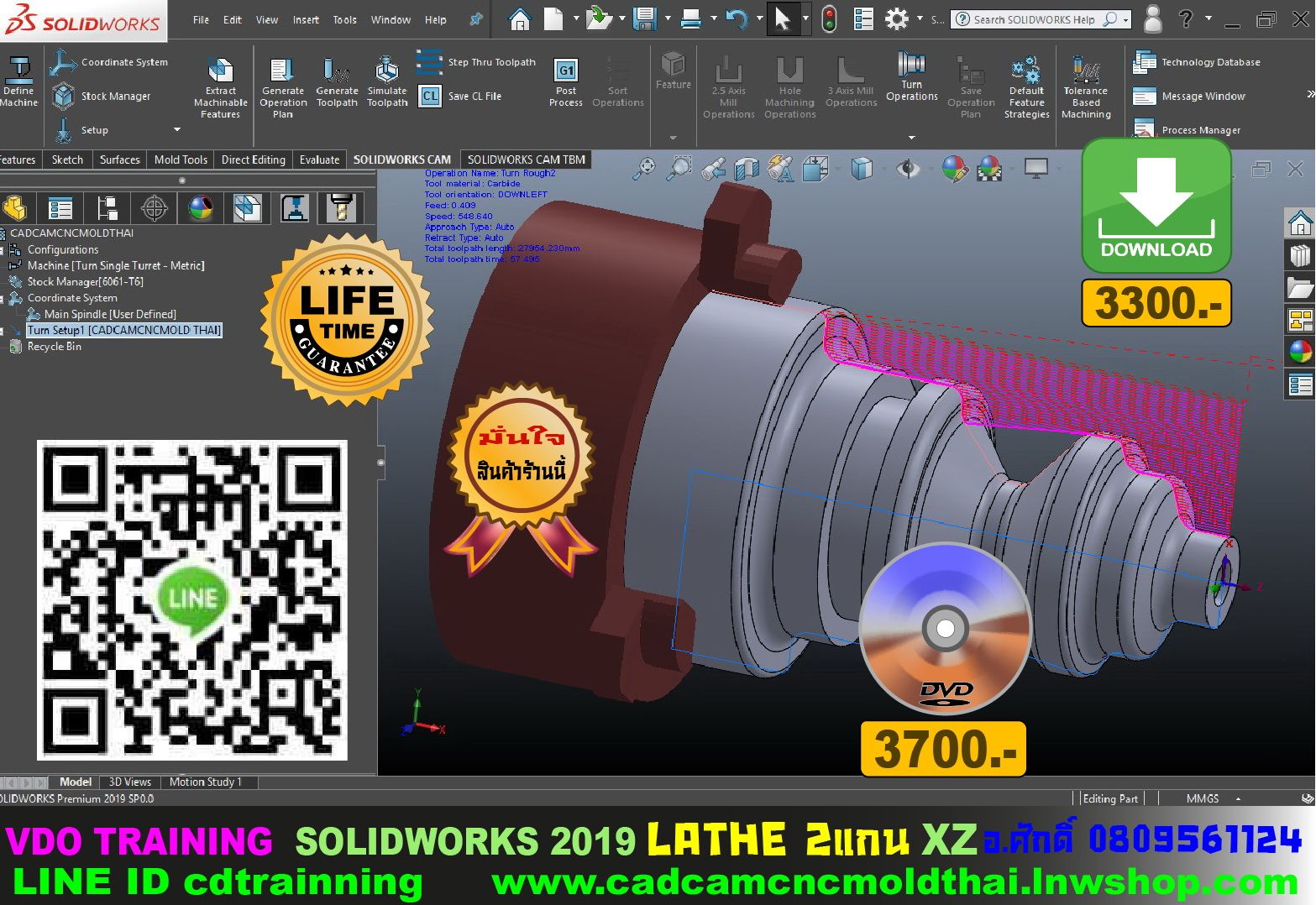Toggle Hide/Show Items eye icon
The width and height of the screenshot is (1316, 905).
pyautogui.click(x=906, y=169)
